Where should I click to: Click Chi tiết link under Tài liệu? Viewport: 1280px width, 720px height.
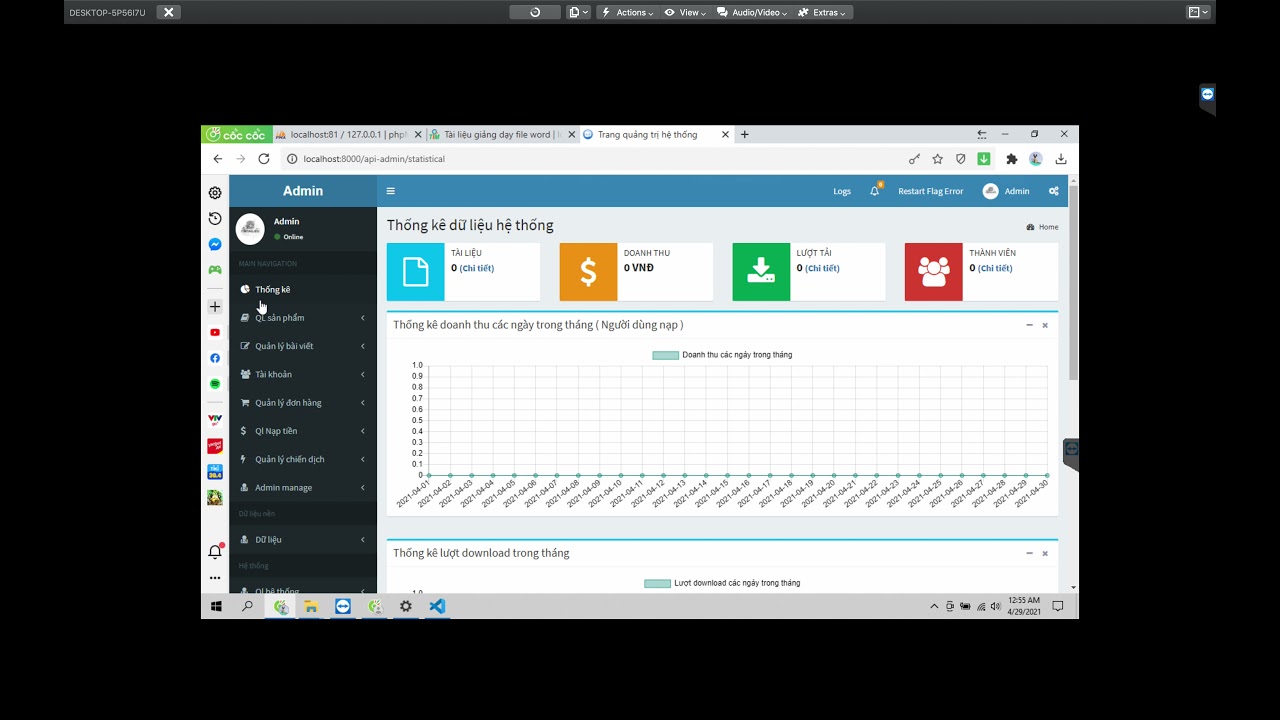tap(477, 268)
